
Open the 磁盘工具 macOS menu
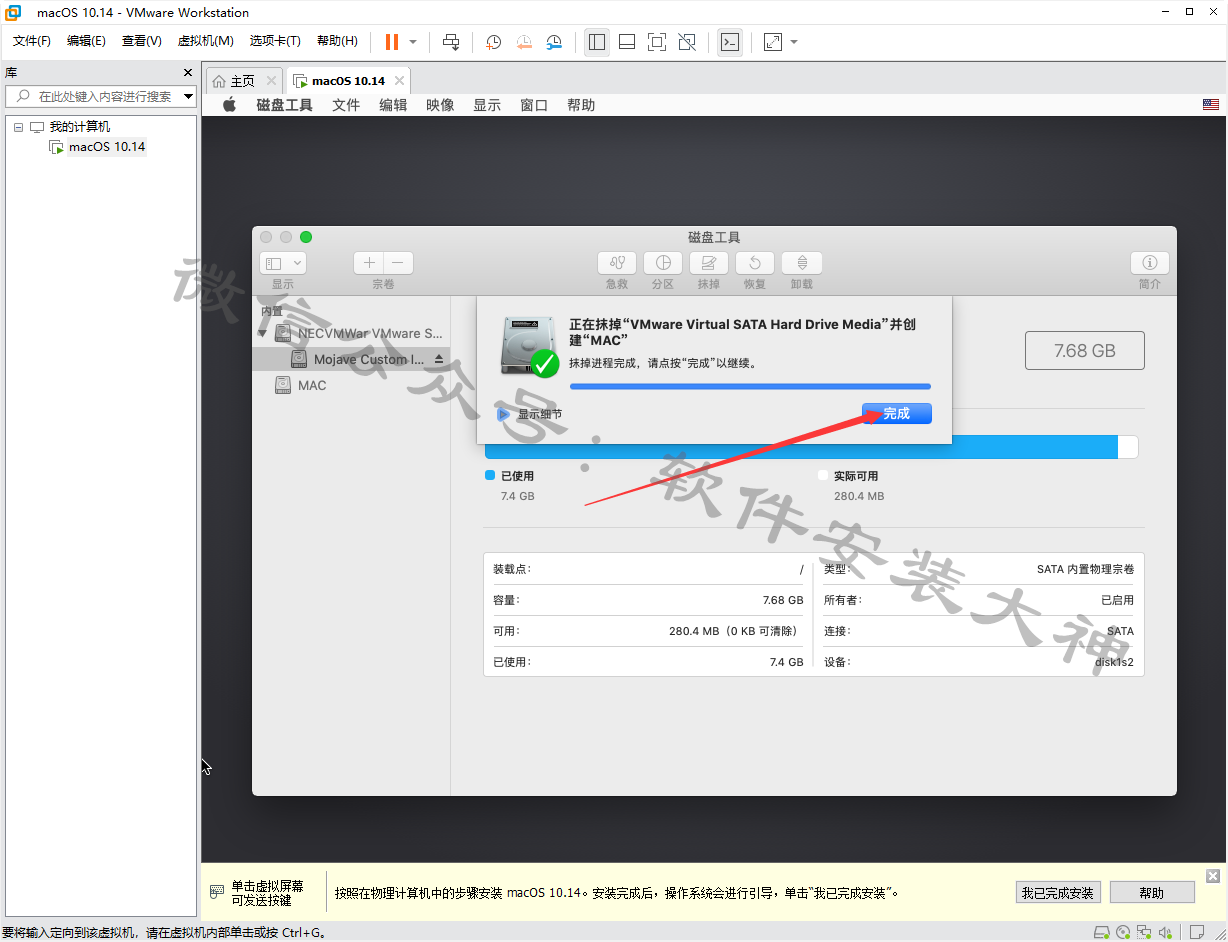285,105
